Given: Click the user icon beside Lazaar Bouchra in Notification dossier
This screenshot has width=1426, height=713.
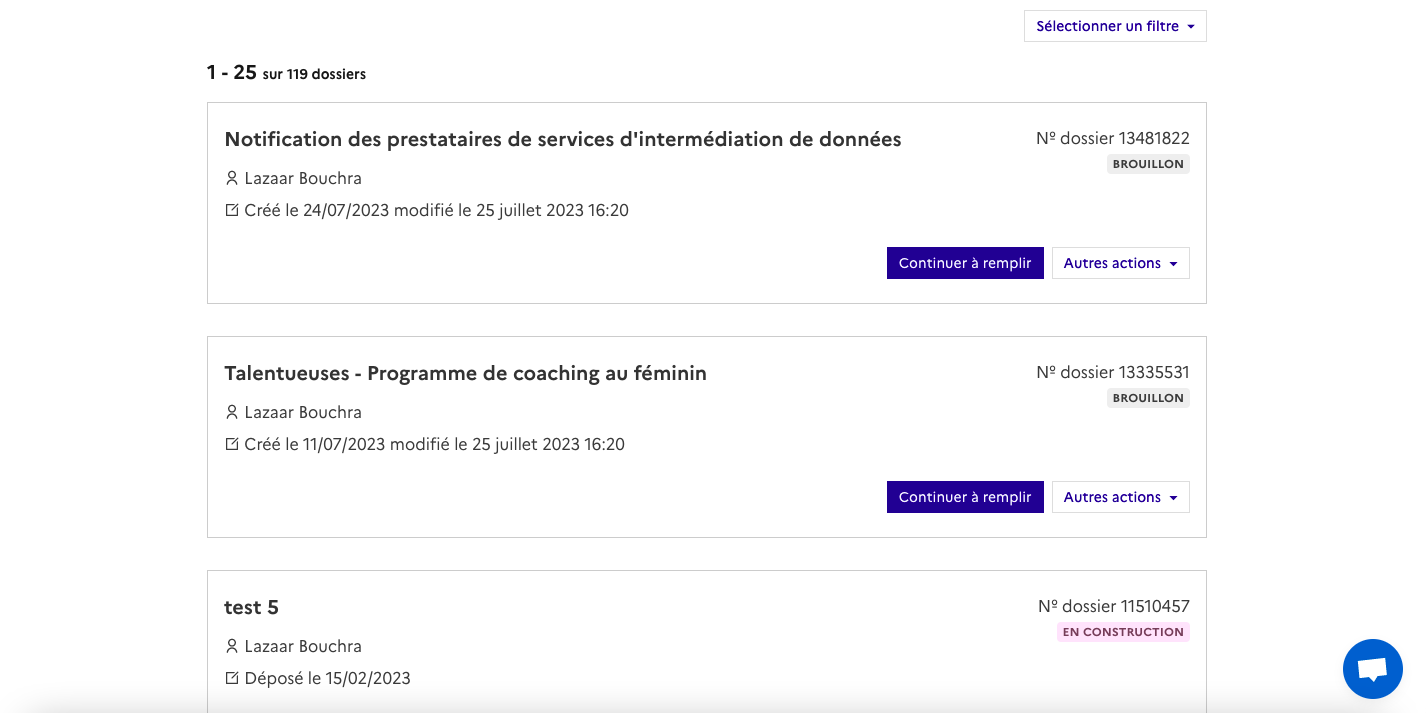Looking at the screenshot, I should [x=232, y=178].
